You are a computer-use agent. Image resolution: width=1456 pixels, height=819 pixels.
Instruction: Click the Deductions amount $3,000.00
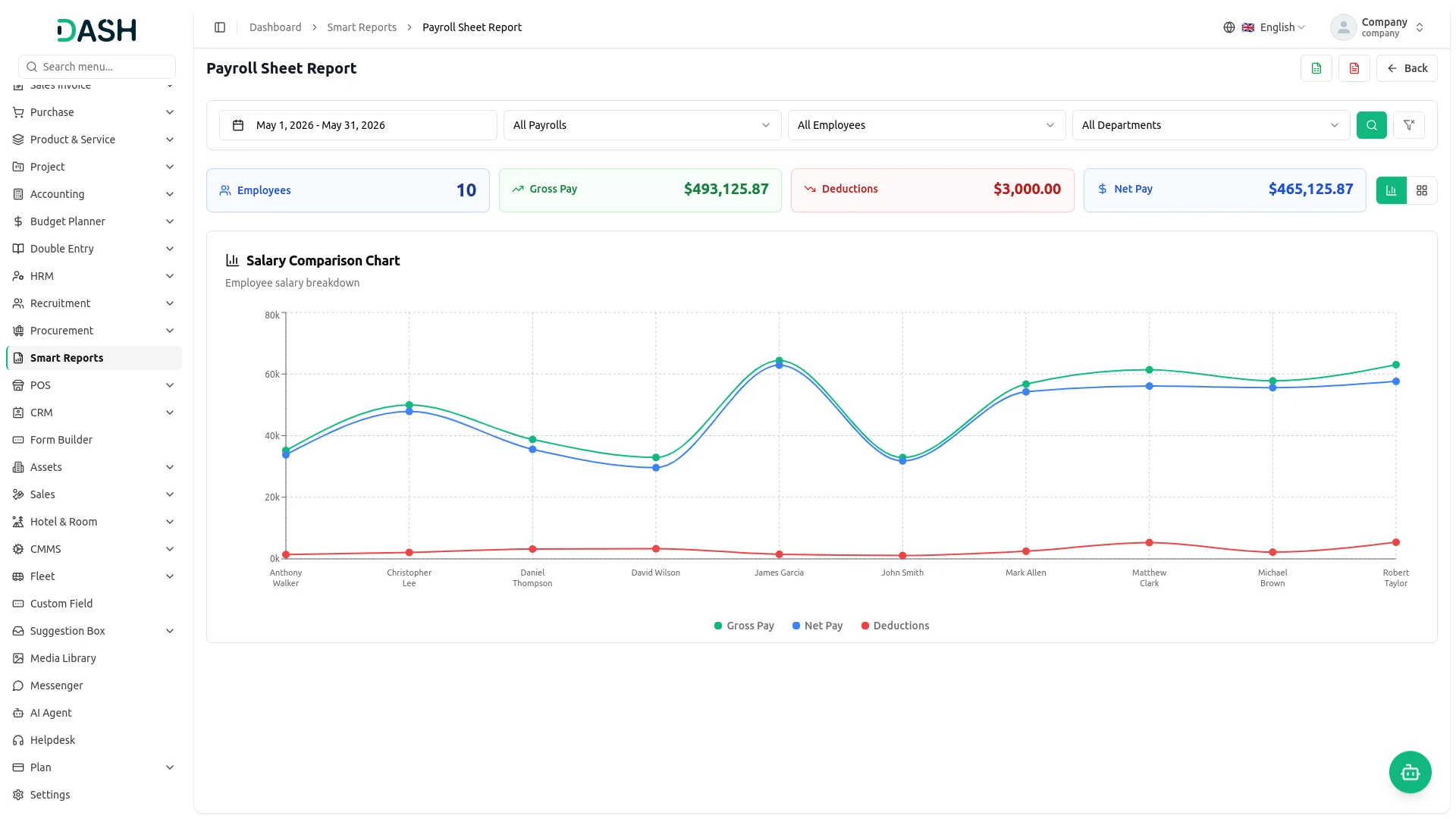[1027, 189]
